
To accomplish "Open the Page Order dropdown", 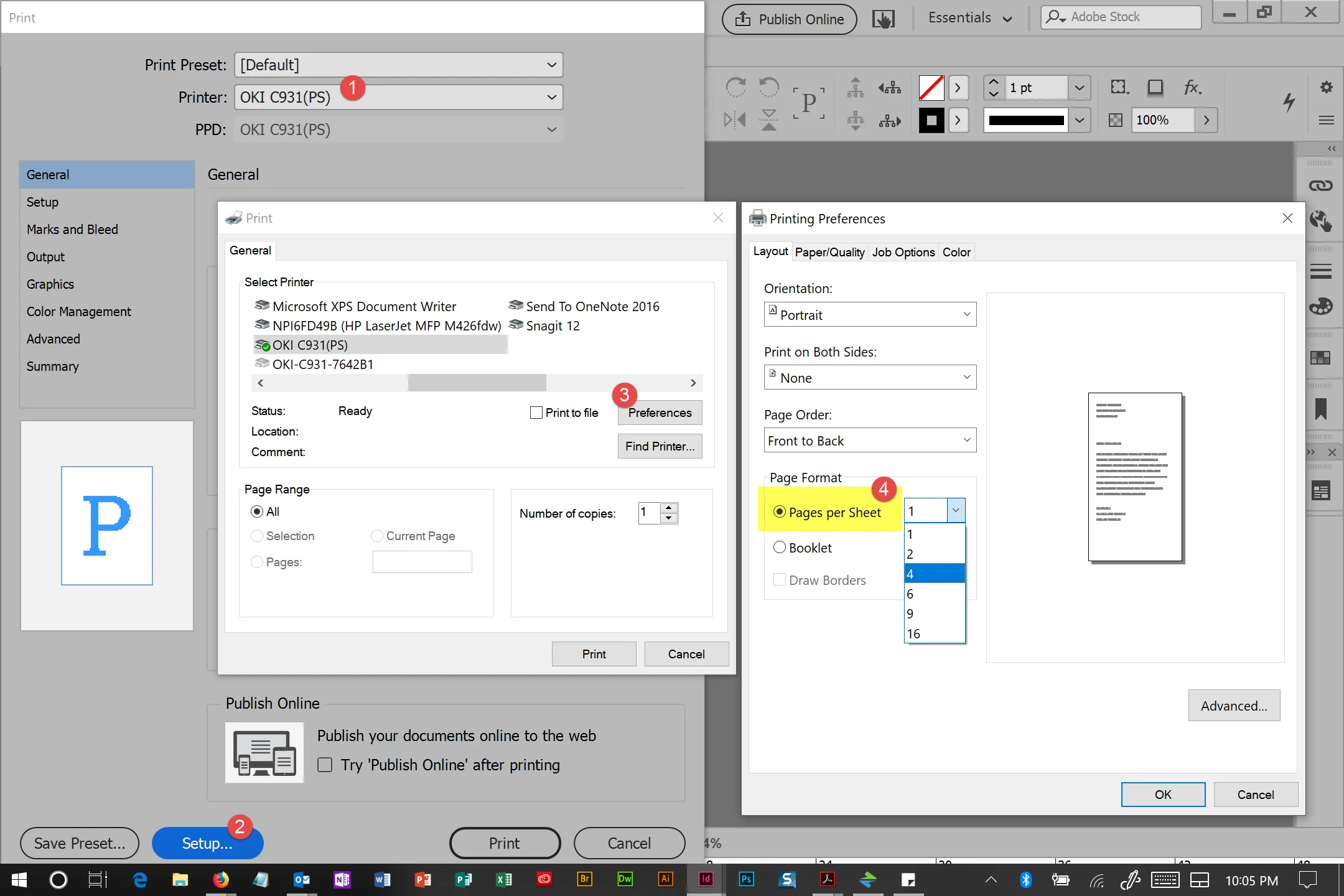I will click(870, 441).
